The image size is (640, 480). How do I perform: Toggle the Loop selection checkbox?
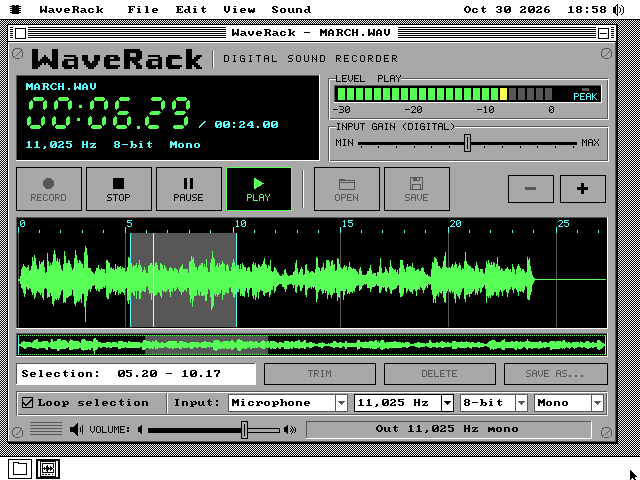27,403
